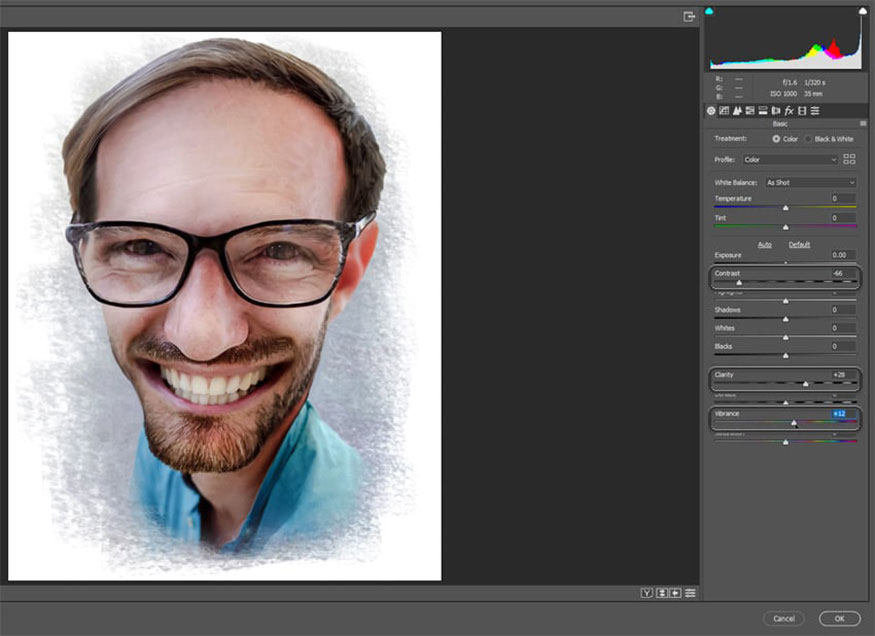This screenshot has height=636, width=875.
Task: Open the Basic panel tab icon
Action: point(711,110)
